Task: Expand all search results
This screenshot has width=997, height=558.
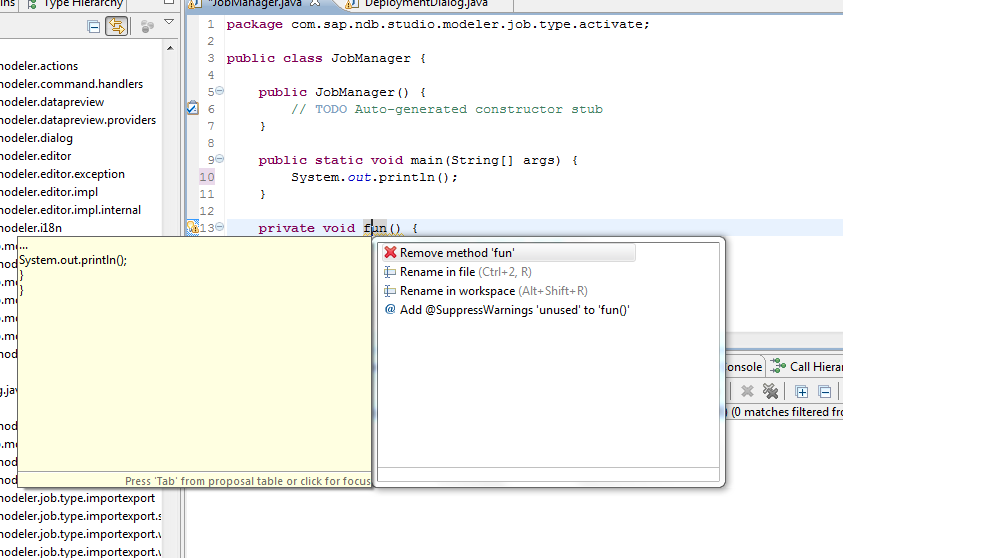Action: pyautogui.click(x=801, y=391)
